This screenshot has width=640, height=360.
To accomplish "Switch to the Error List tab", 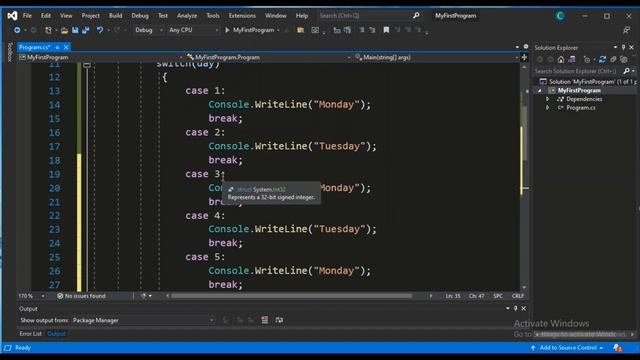I will click(x=31, y=334).
